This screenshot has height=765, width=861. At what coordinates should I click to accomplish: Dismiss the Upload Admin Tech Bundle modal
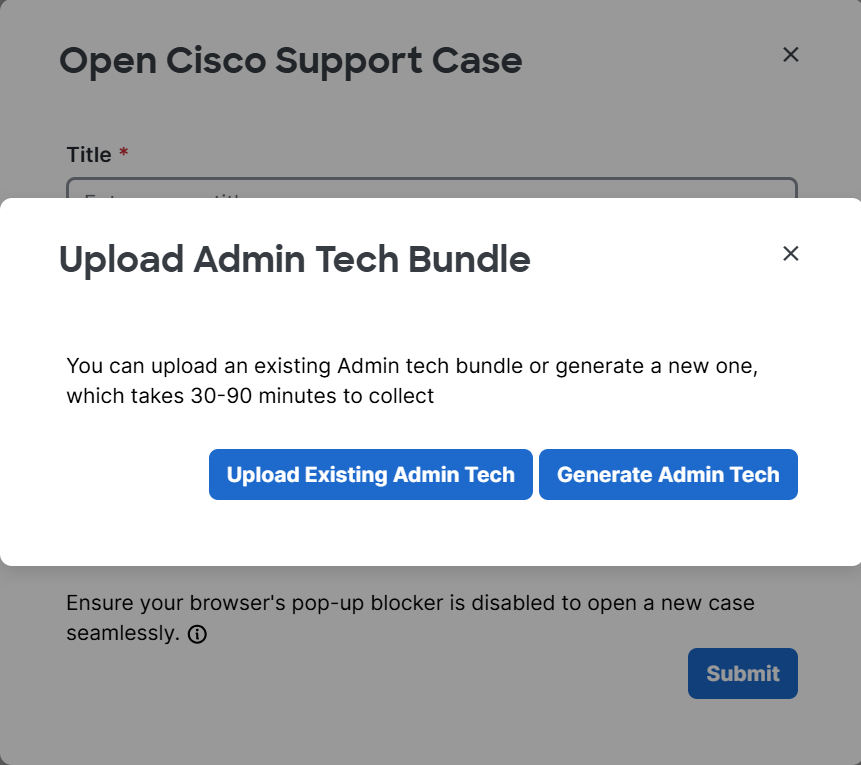pyautogui.click(x=790, y=254)
